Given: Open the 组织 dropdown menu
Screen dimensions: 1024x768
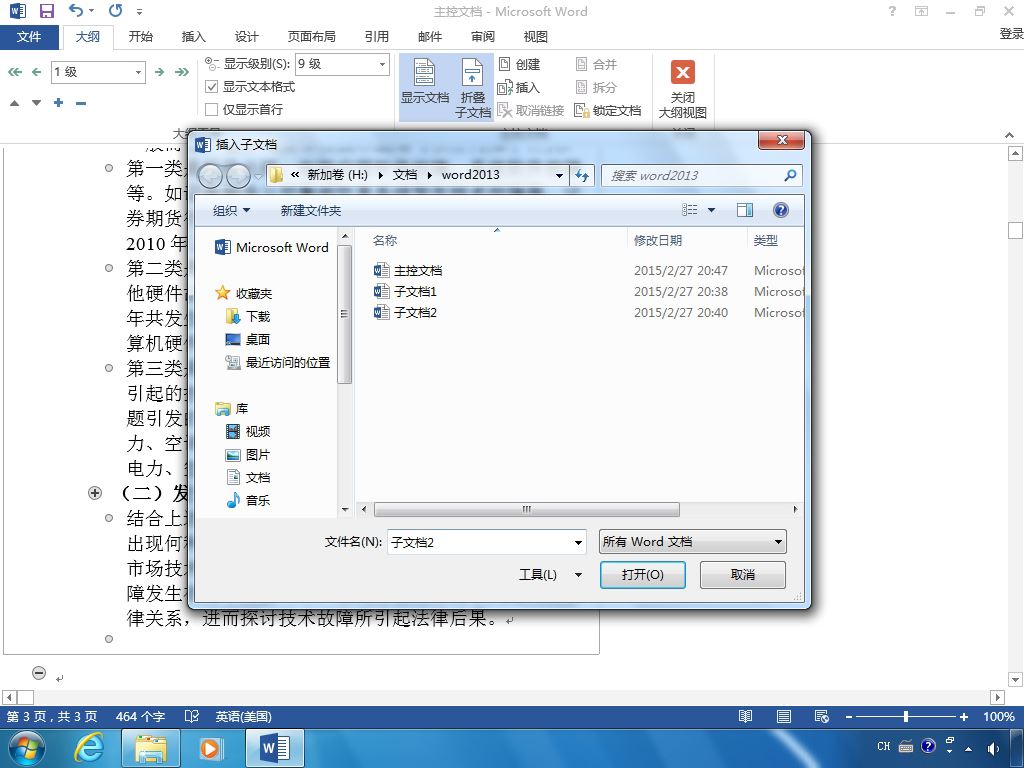Looking at the screenshot, I should (231, 210).
